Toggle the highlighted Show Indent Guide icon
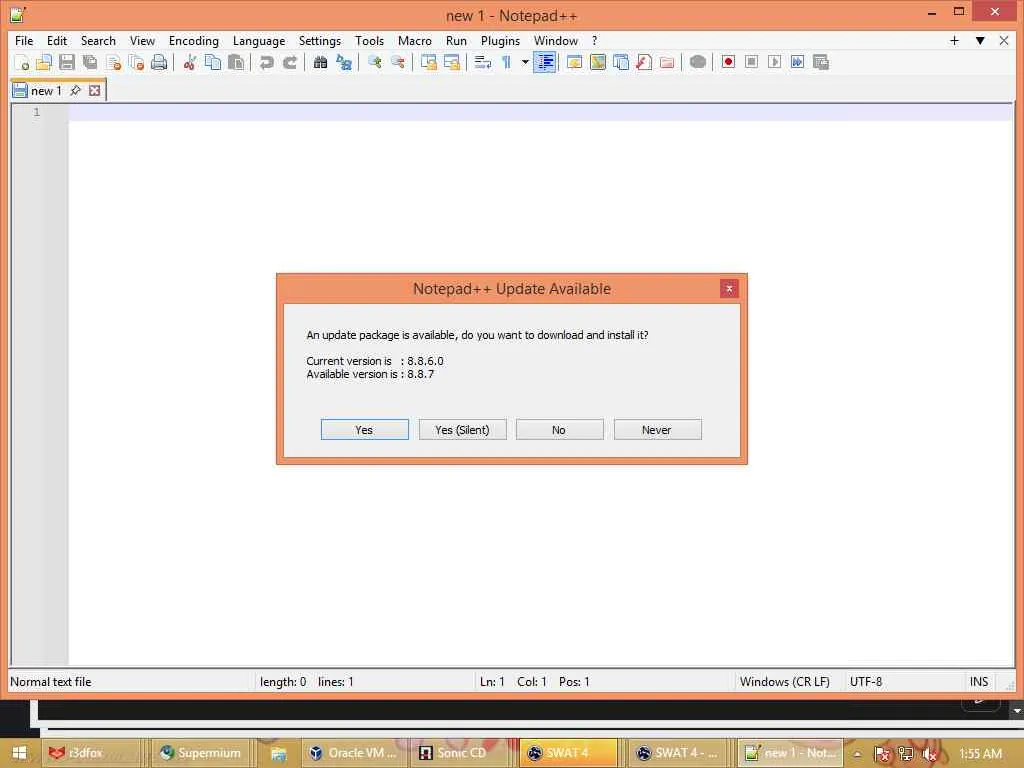 click(545, 63)
